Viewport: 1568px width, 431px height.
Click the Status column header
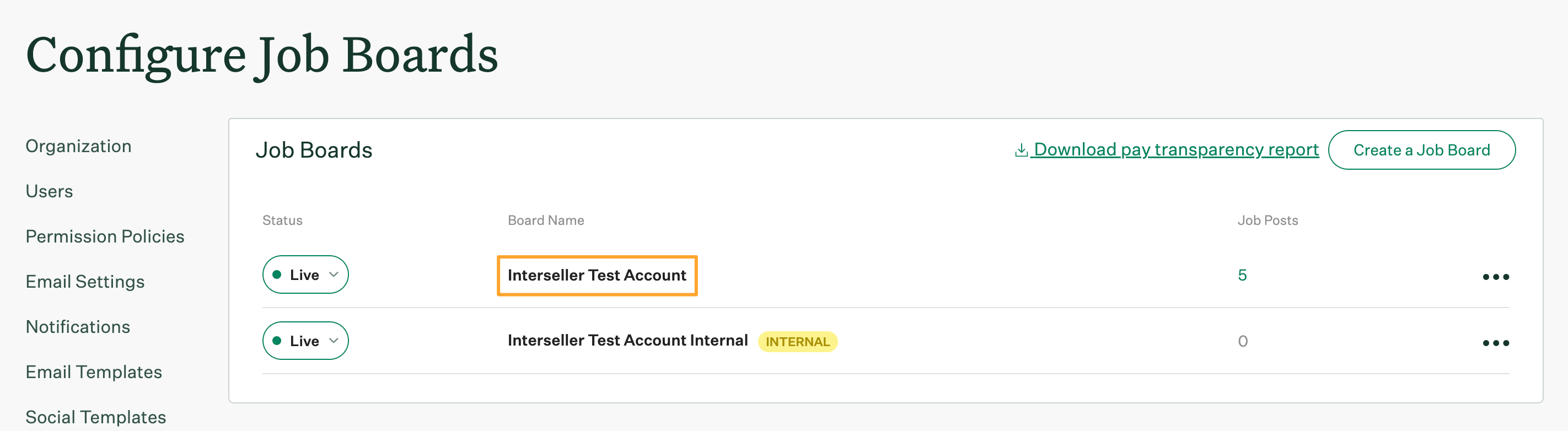282,220
